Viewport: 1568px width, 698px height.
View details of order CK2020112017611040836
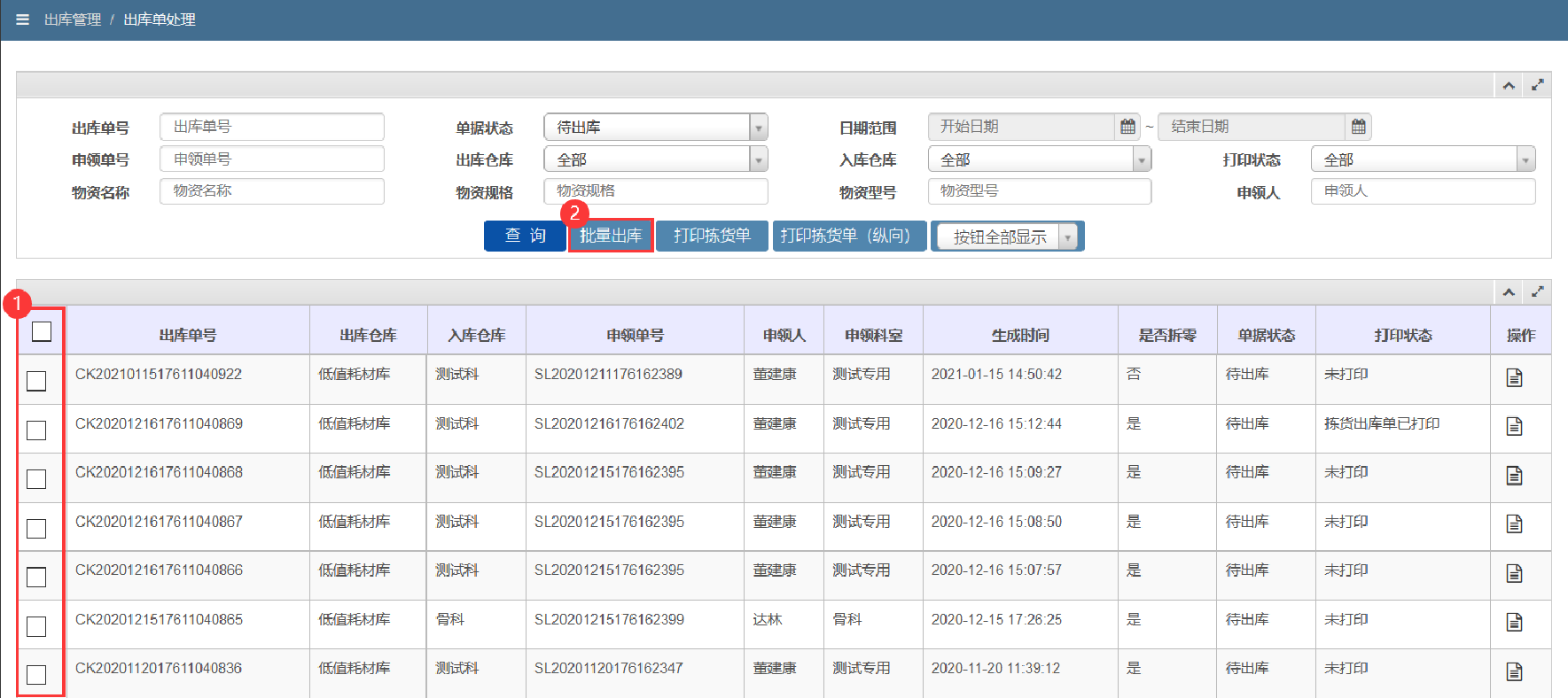click(x=1514, y=672)
